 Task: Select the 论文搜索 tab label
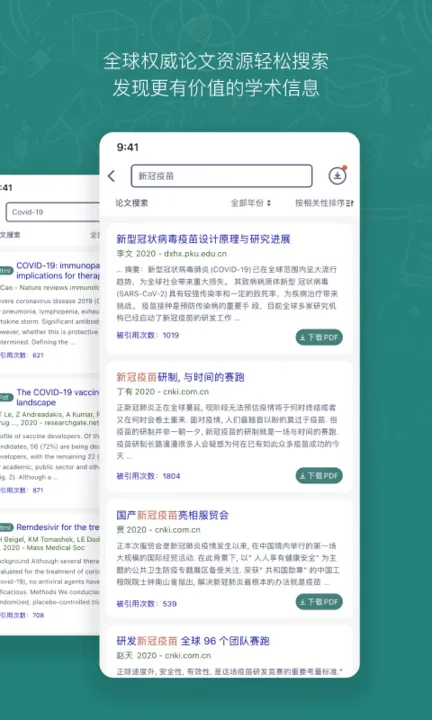132,203
